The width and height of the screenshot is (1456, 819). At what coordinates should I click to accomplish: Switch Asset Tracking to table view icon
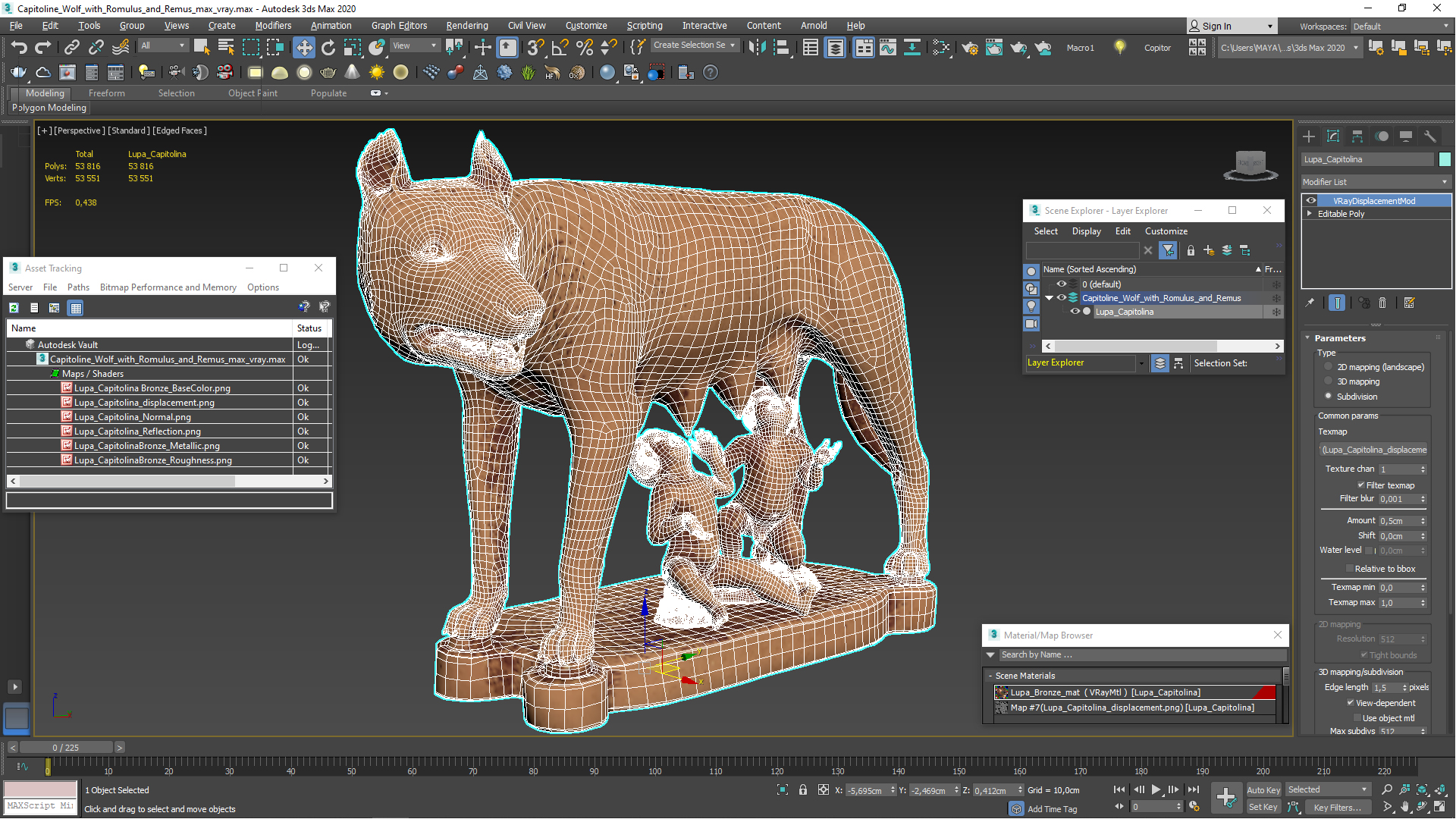[75, 307]
